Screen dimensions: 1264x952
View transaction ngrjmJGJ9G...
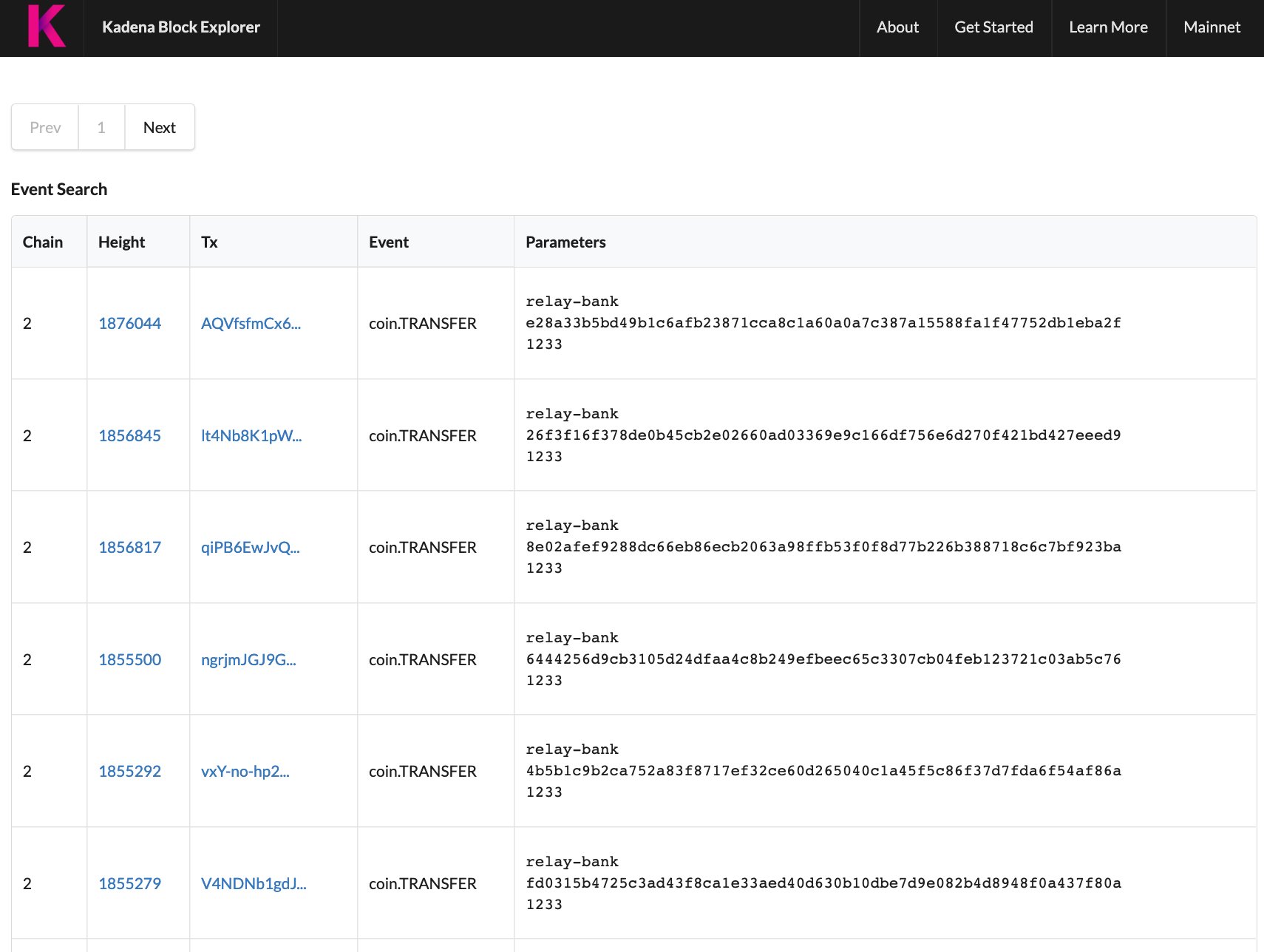(249, 659)
